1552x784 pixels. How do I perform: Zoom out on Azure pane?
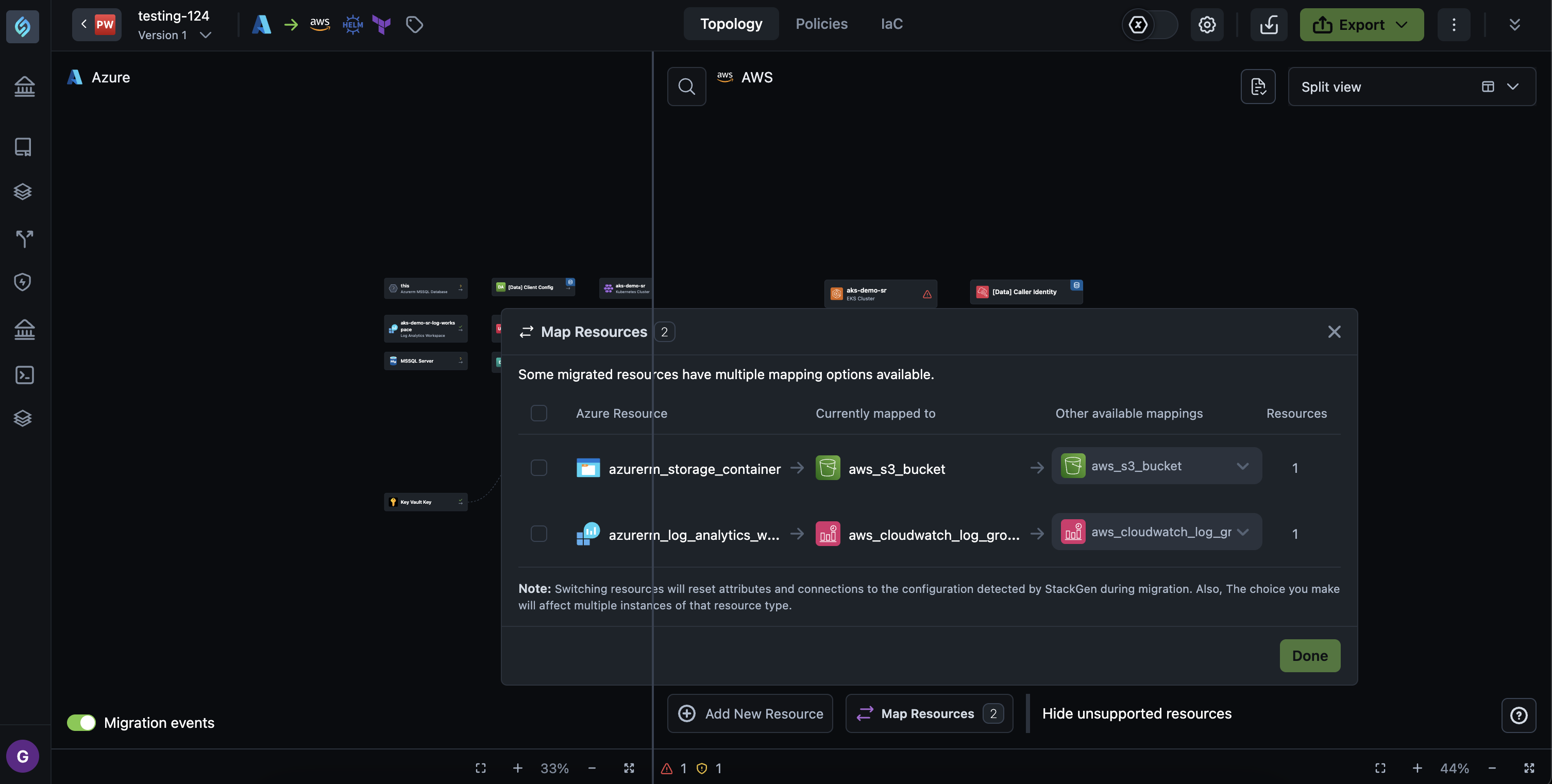[592, 769]
